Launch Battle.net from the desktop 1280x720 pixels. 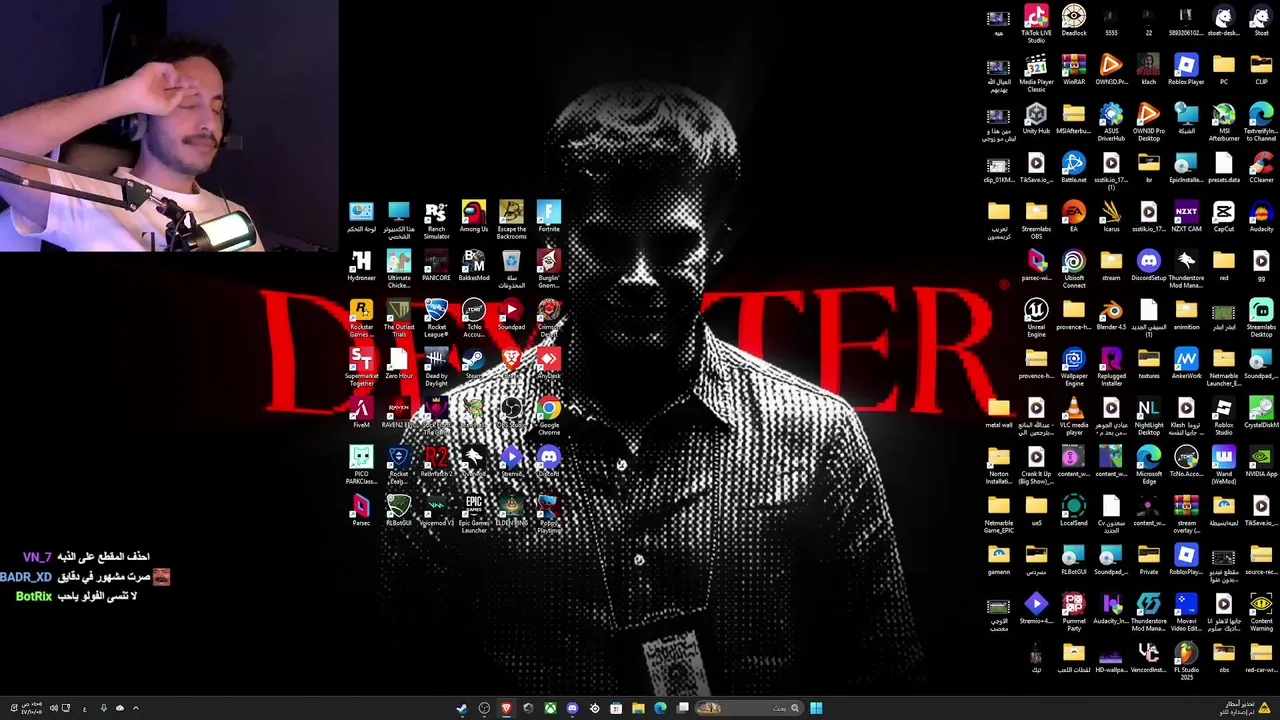[1074, 168]
